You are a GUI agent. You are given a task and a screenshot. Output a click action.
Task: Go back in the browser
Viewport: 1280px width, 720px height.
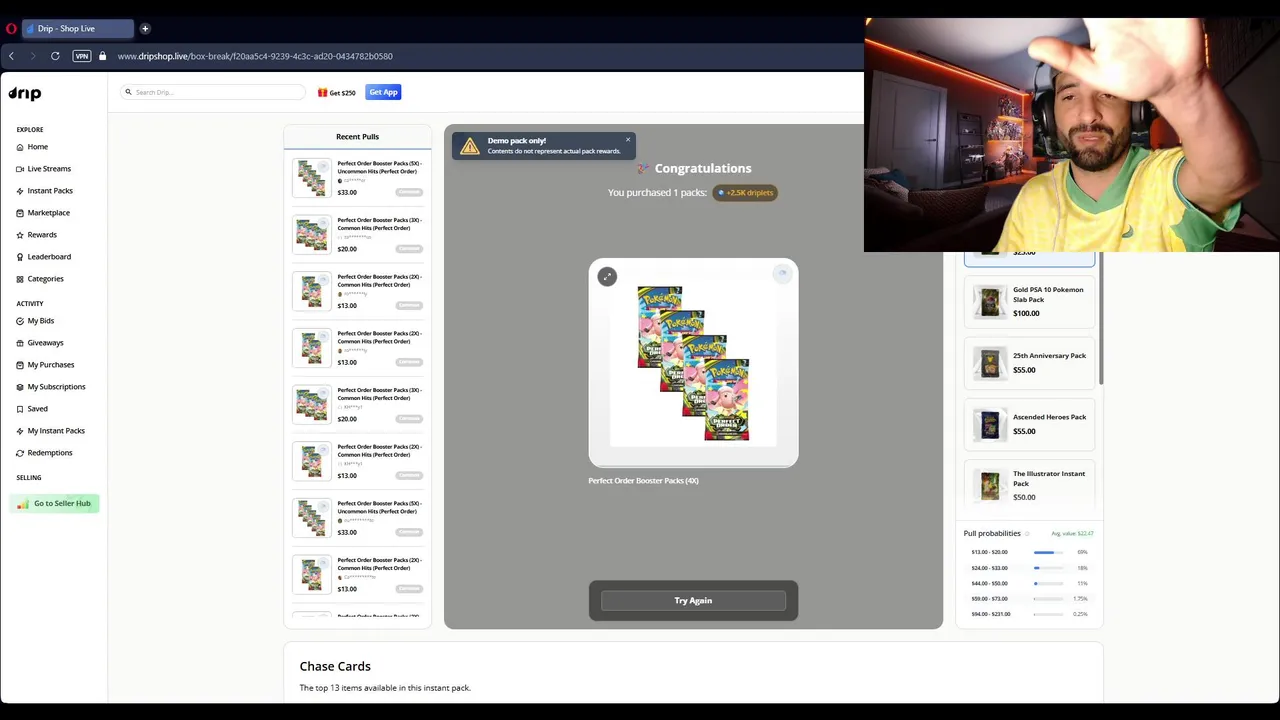pos(12,56)
